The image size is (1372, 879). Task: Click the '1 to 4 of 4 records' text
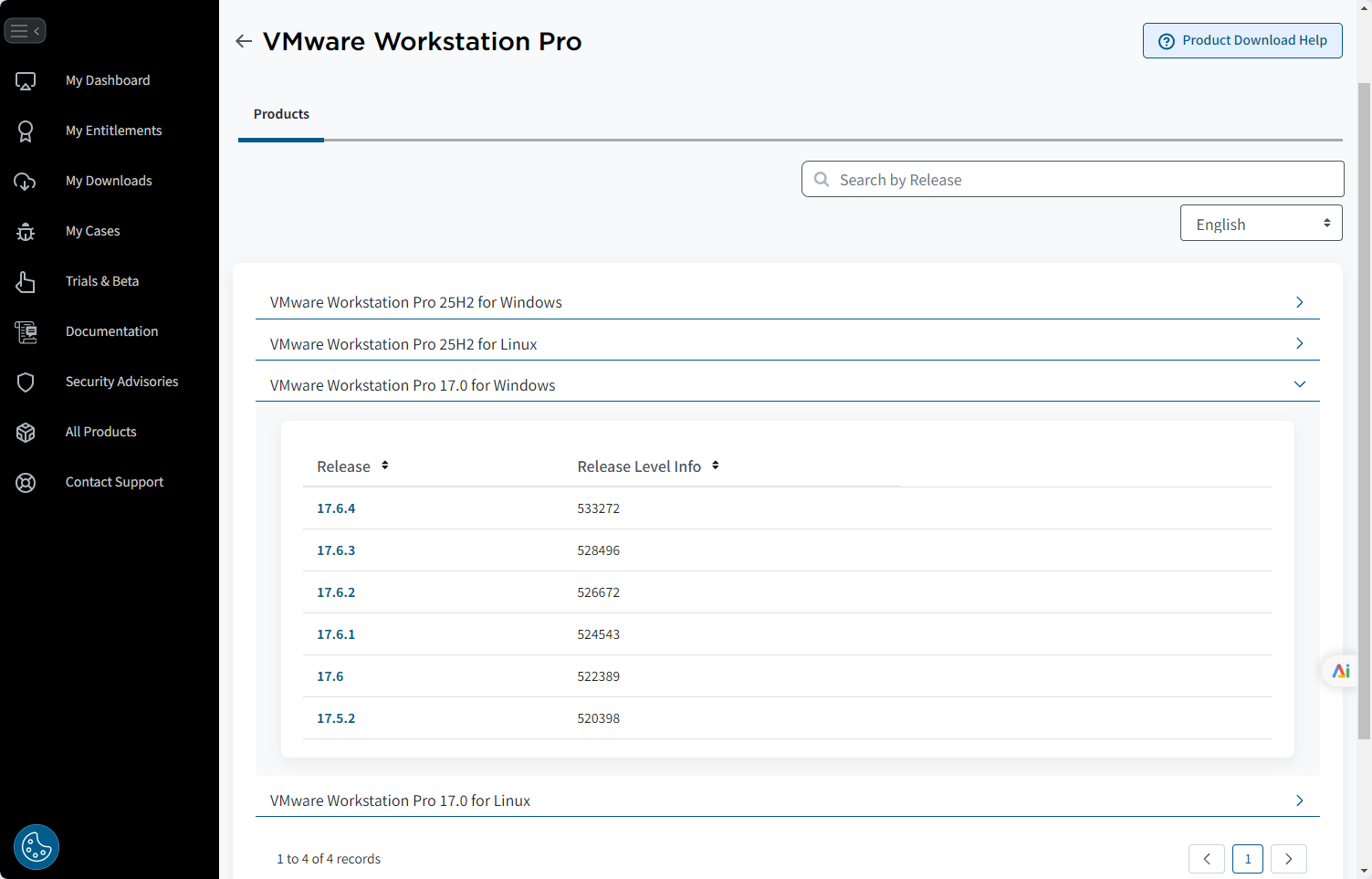[x=329, y=859]
